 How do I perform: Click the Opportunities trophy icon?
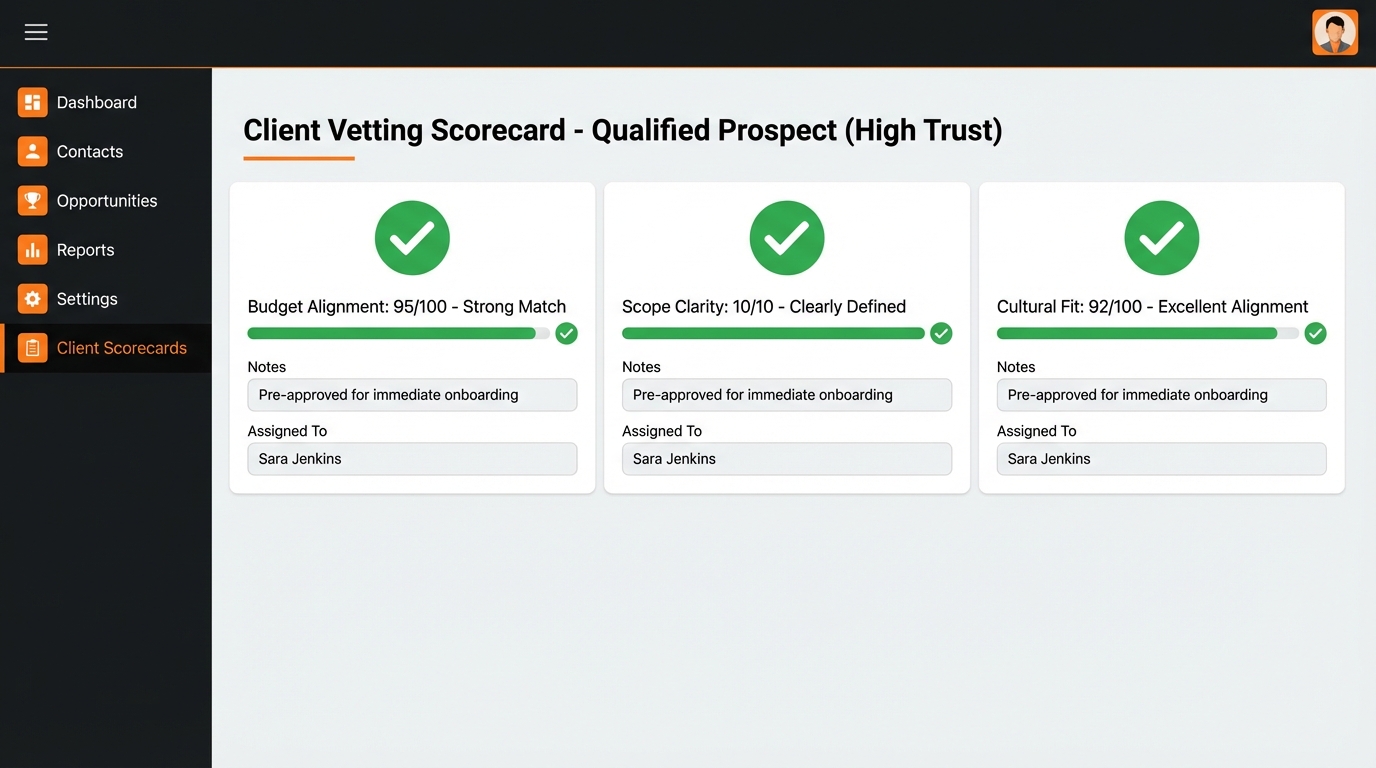pyautogui.click(x=32, y=200)
